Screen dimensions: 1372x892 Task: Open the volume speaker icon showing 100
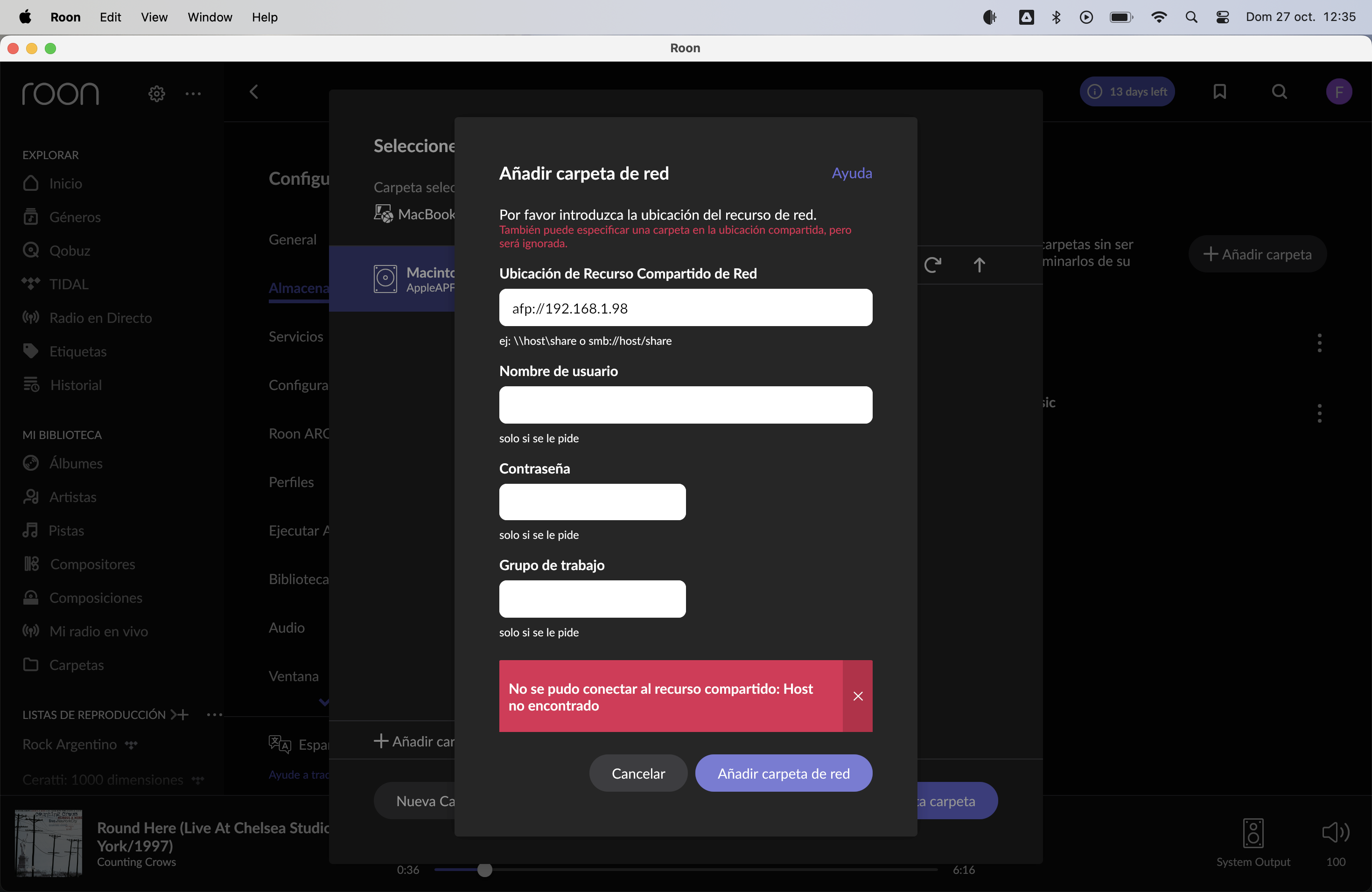1335,832
